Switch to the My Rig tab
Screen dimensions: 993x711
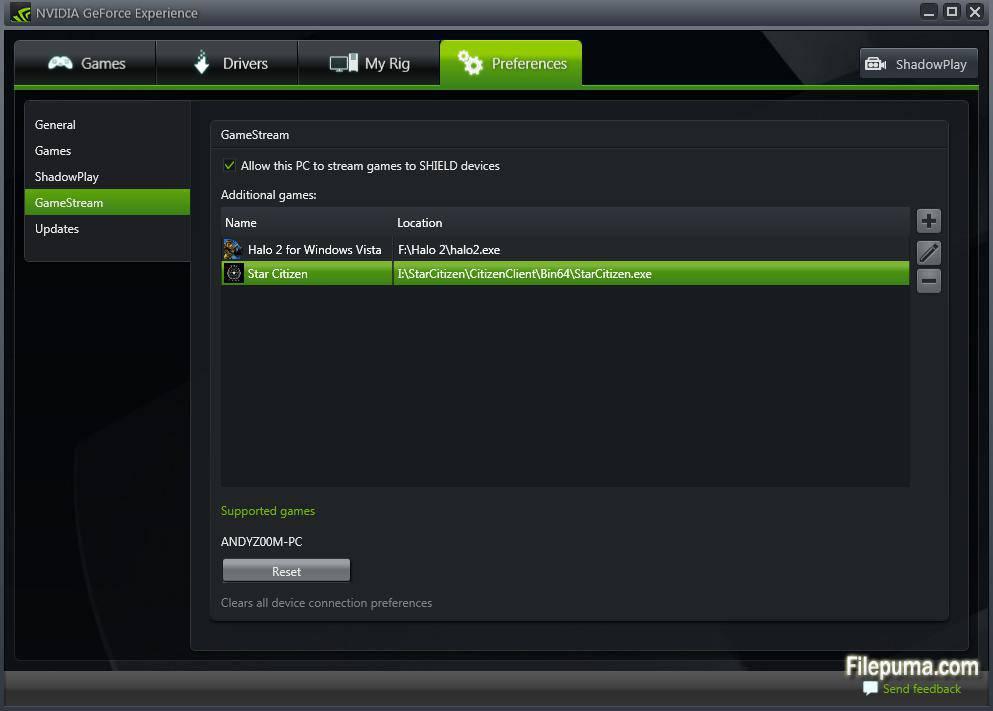coord(369,63)
